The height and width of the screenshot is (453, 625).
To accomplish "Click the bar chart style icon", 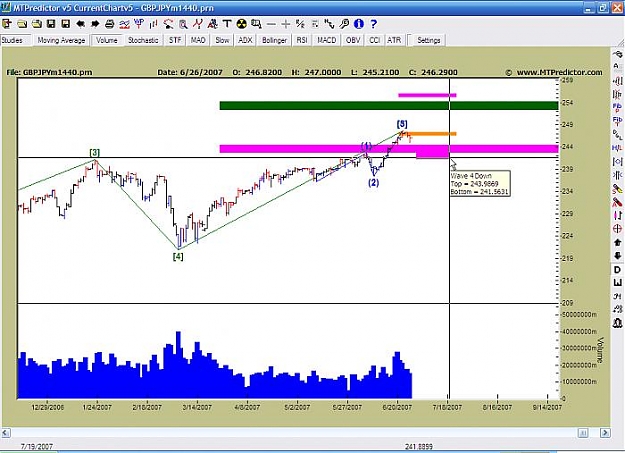I will pos(153,24).
